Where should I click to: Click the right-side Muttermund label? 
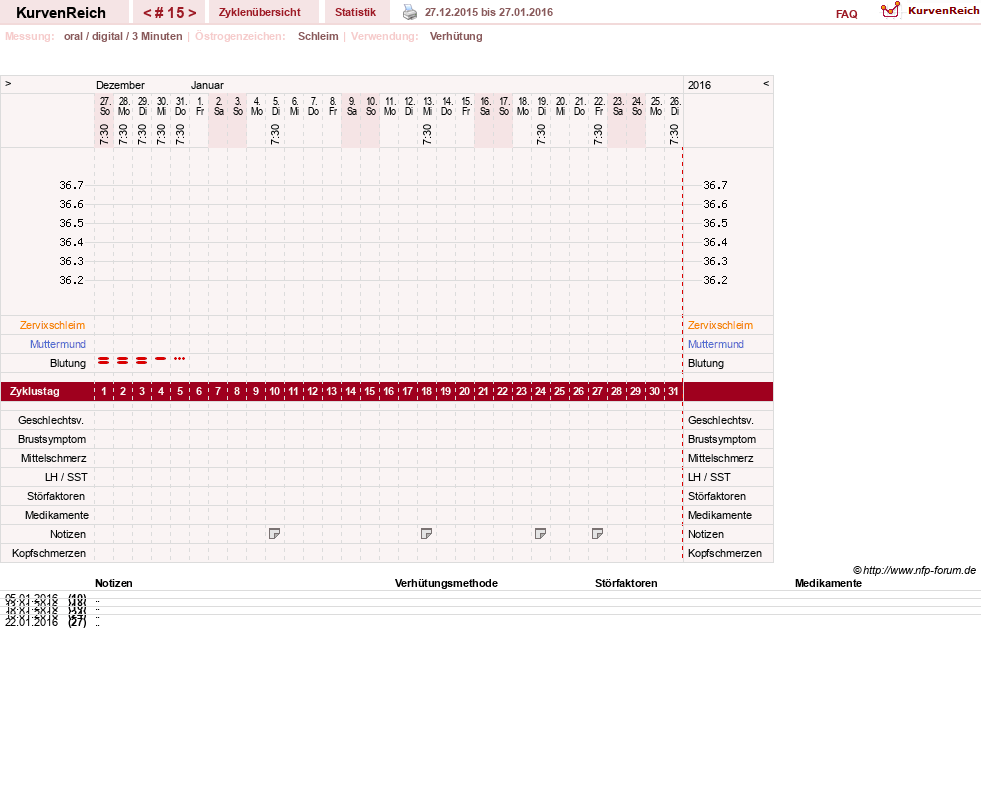[x=716, y=344]
